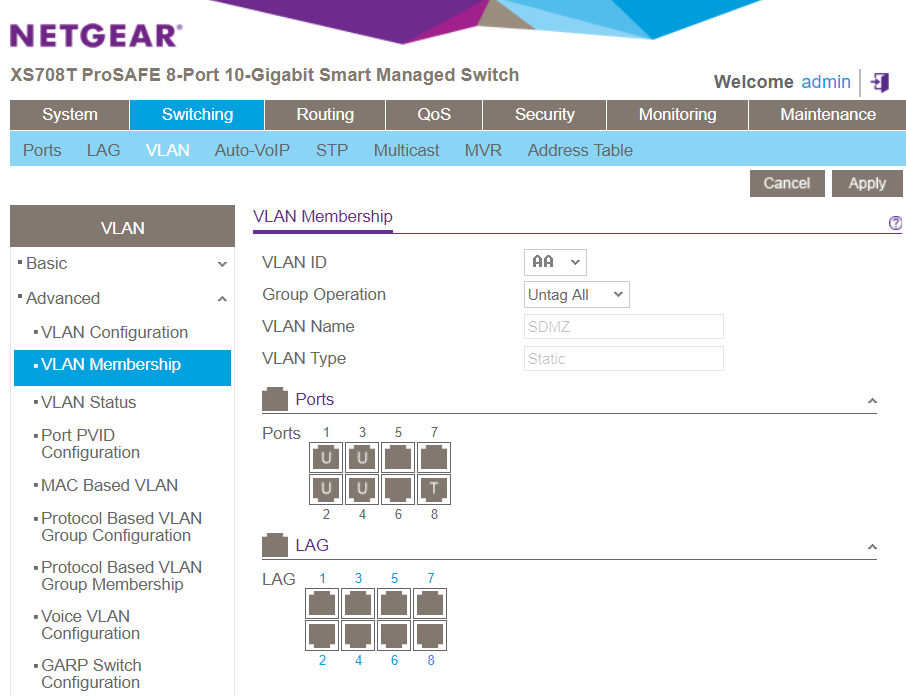
Task: Click the admin user link
Action: point(826,82)
